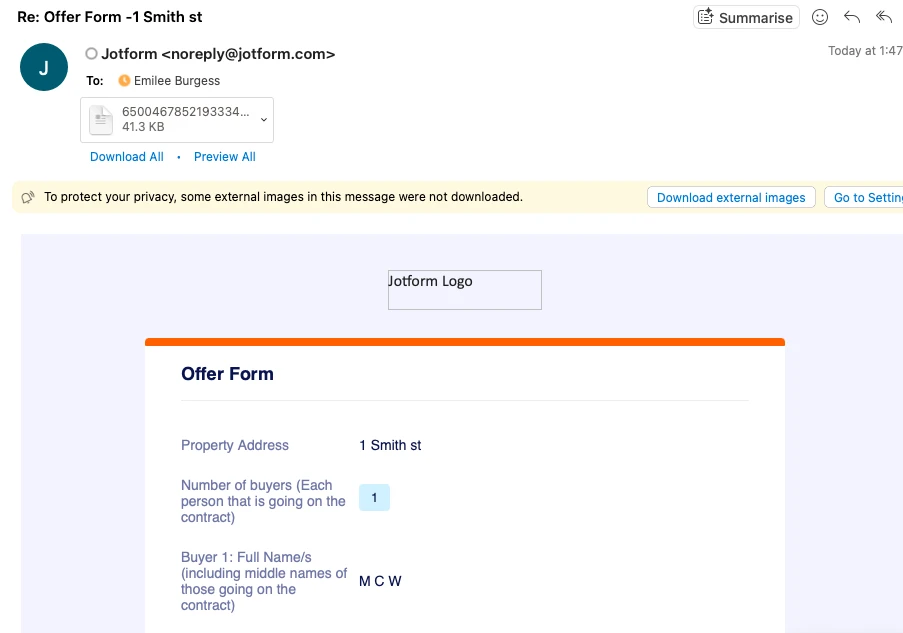
Task: Click the unread circle next to Jotform sender
Action: 91,53
